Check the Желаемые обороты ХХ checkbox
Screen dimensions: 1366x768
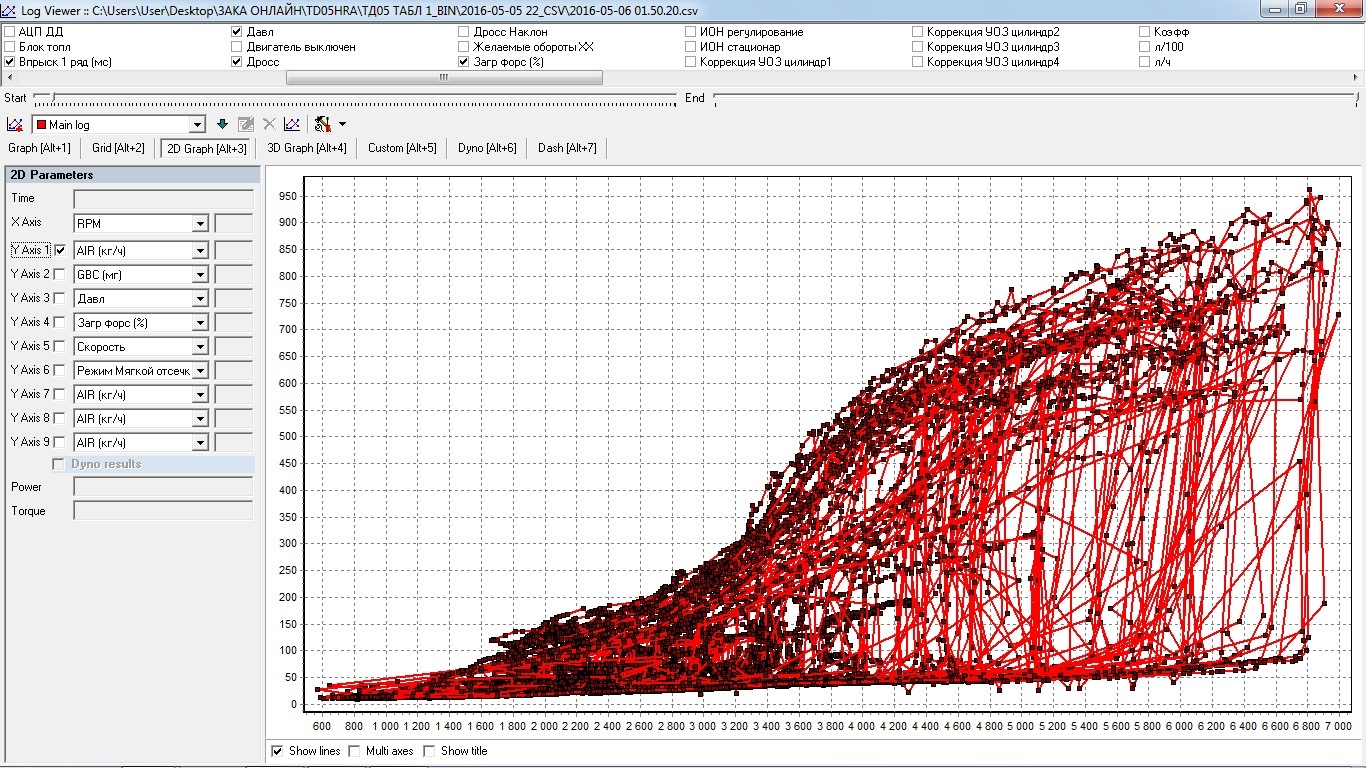(x=464, y=47)
